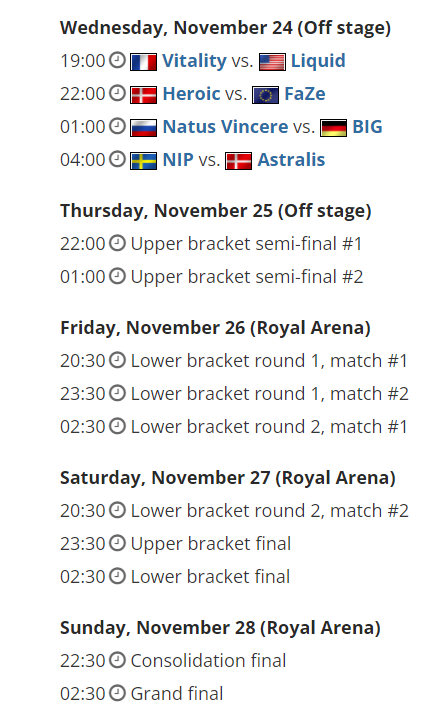Screen dimensions: 442x718
Task: Open the NIP team link
Action: [178, 159]
